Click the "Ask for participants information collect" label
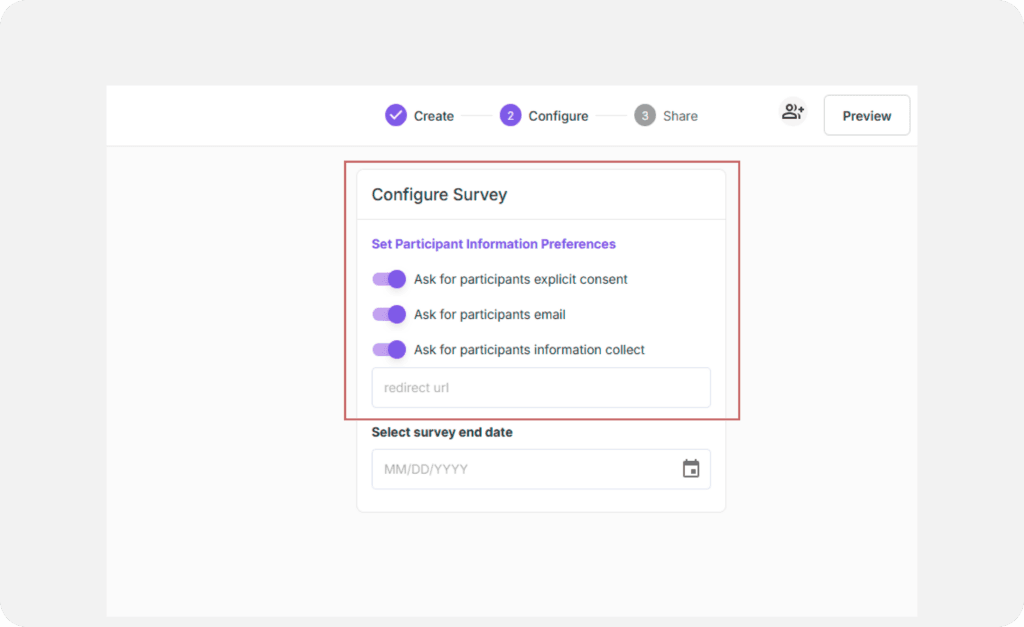The image size is (1024, 627). (529, 350)
